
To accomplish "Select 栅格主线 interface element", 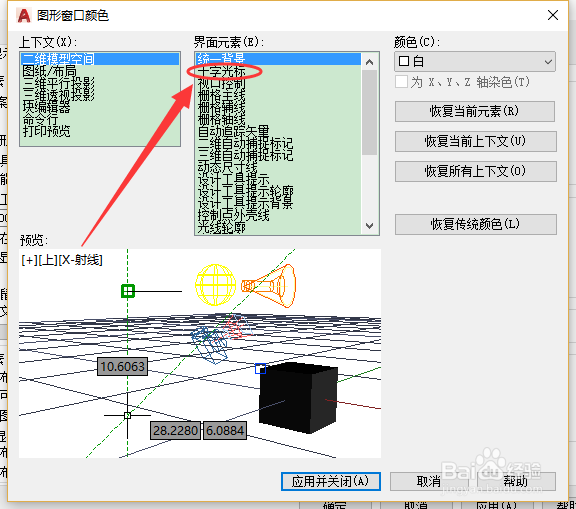I will click(222, 95).
